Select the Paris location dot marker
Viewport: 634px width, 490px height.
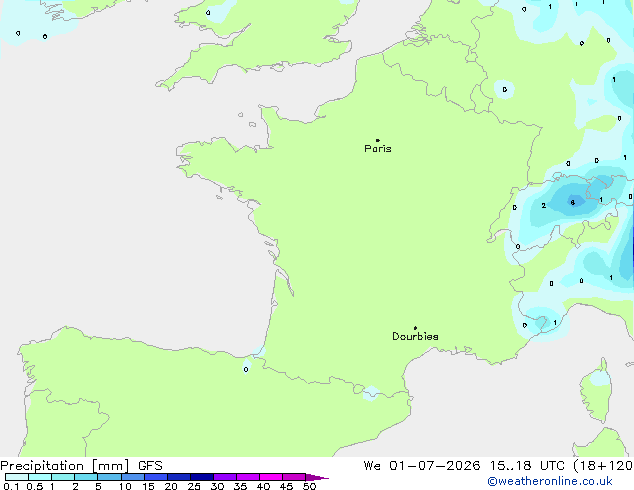click(378, 140)
